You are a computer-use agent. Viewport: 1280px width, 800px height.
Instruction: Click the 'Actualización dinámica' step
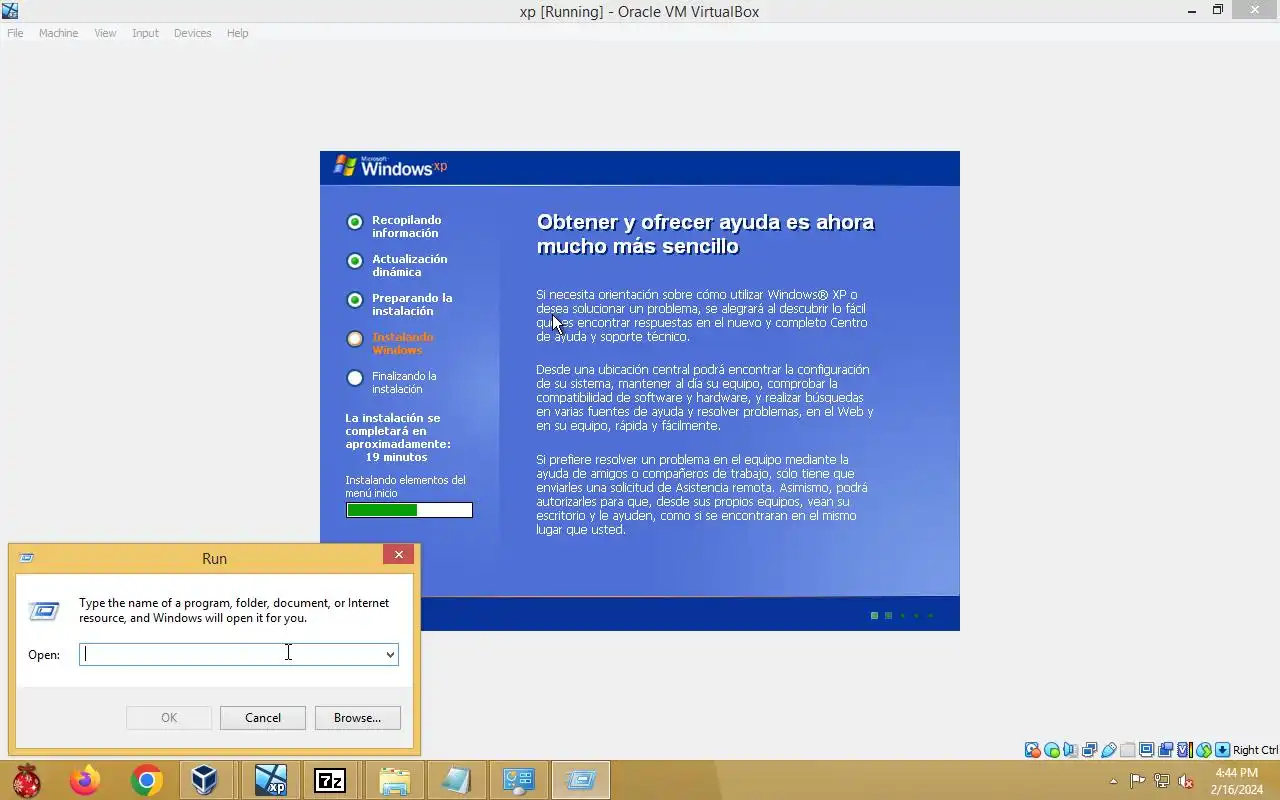pyautogui.click(x=409, y=265)
